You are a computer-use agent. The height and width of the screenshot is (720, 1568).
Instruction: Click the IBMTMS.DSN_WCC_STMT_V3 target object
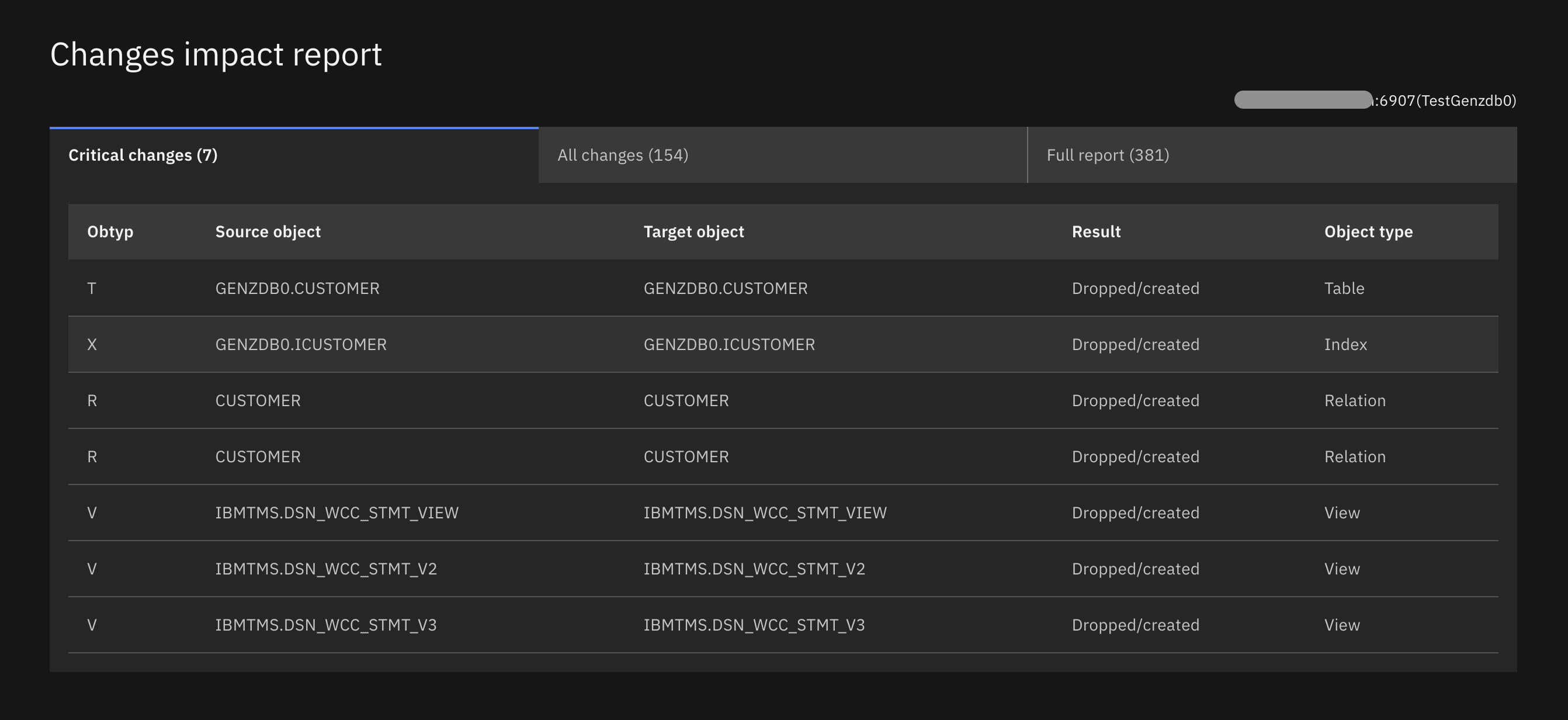pyautogui.click(x=754, y=625)
